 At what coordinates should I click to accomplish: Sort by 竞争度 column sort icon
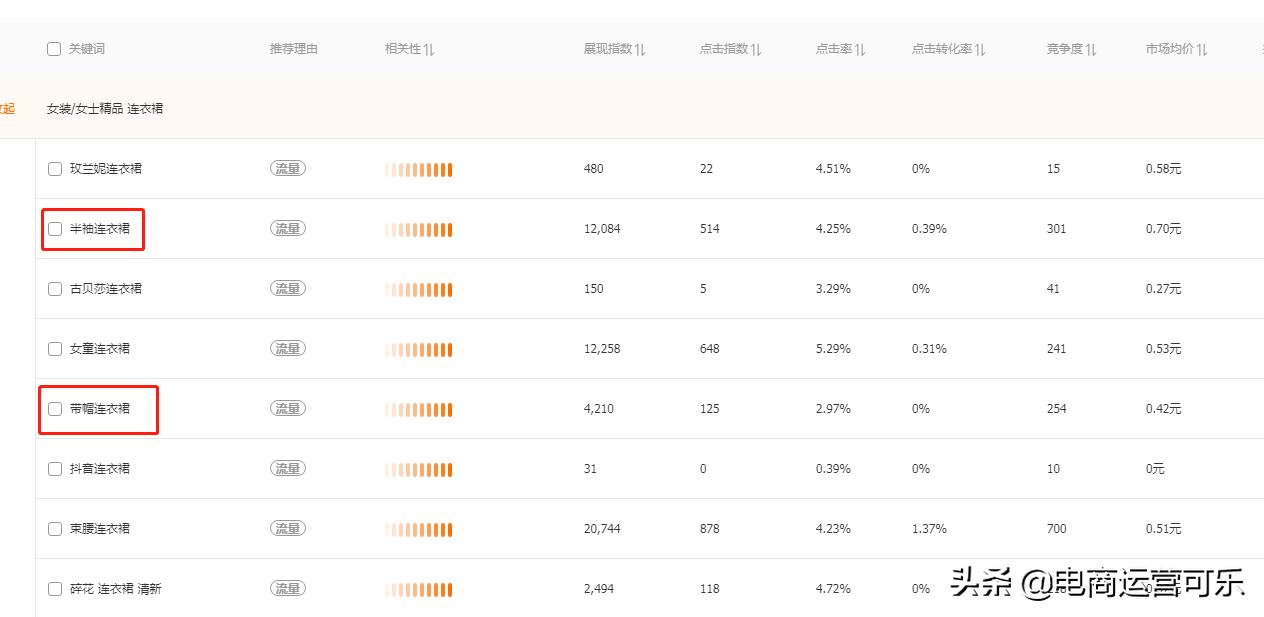[x=1091, y=49]
